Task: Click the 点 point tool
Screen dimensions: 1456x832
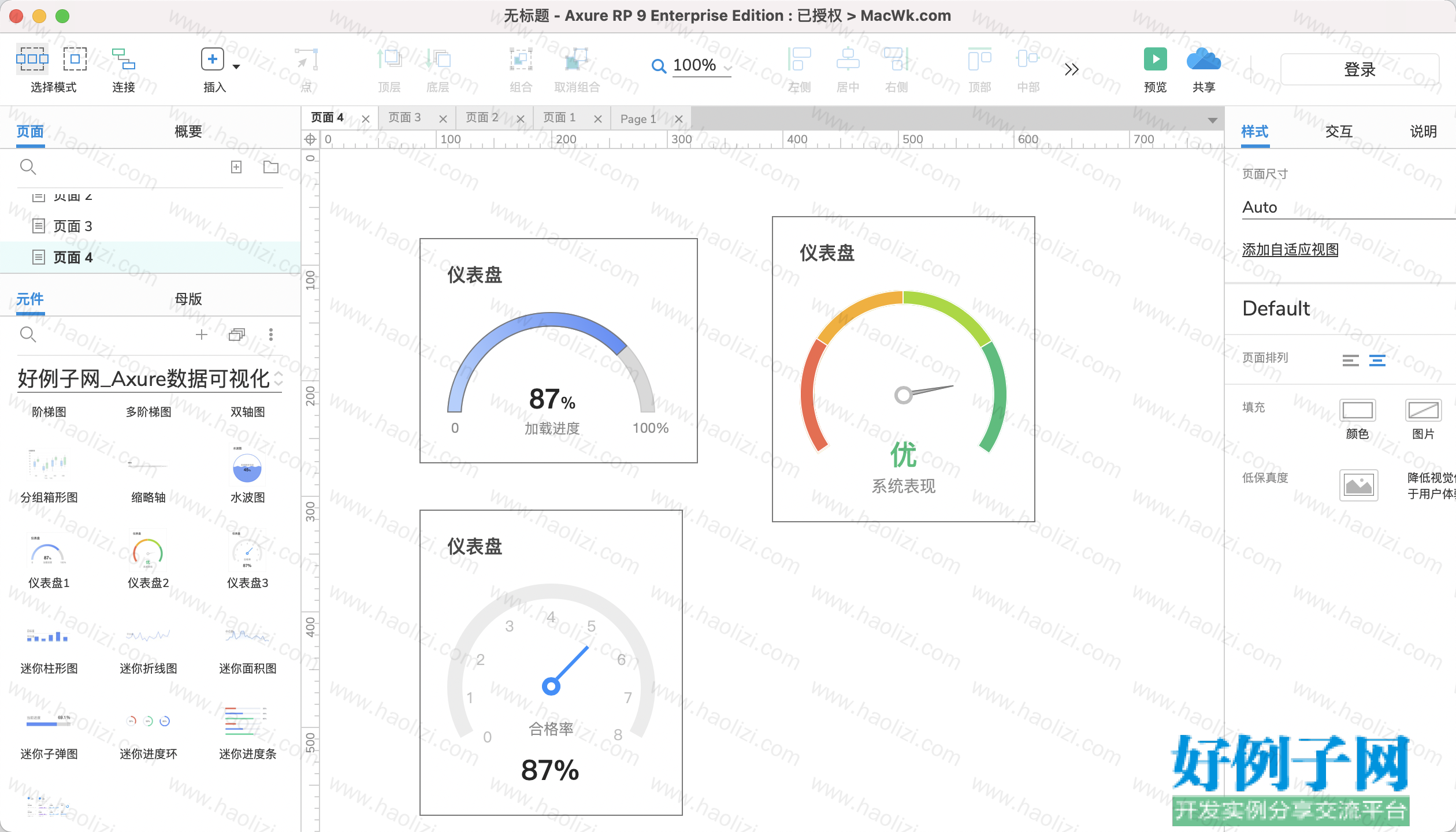Action: pos(306,59)
